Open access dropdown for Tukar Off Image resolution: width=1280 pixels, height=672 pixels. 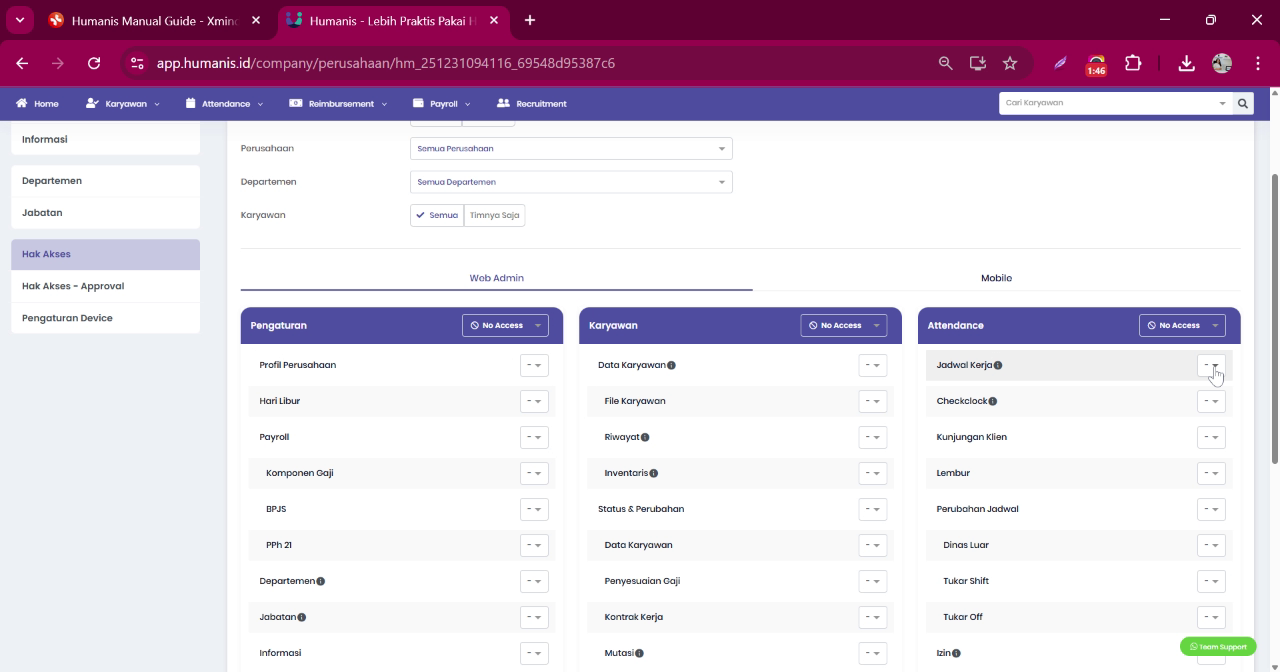1211,617
